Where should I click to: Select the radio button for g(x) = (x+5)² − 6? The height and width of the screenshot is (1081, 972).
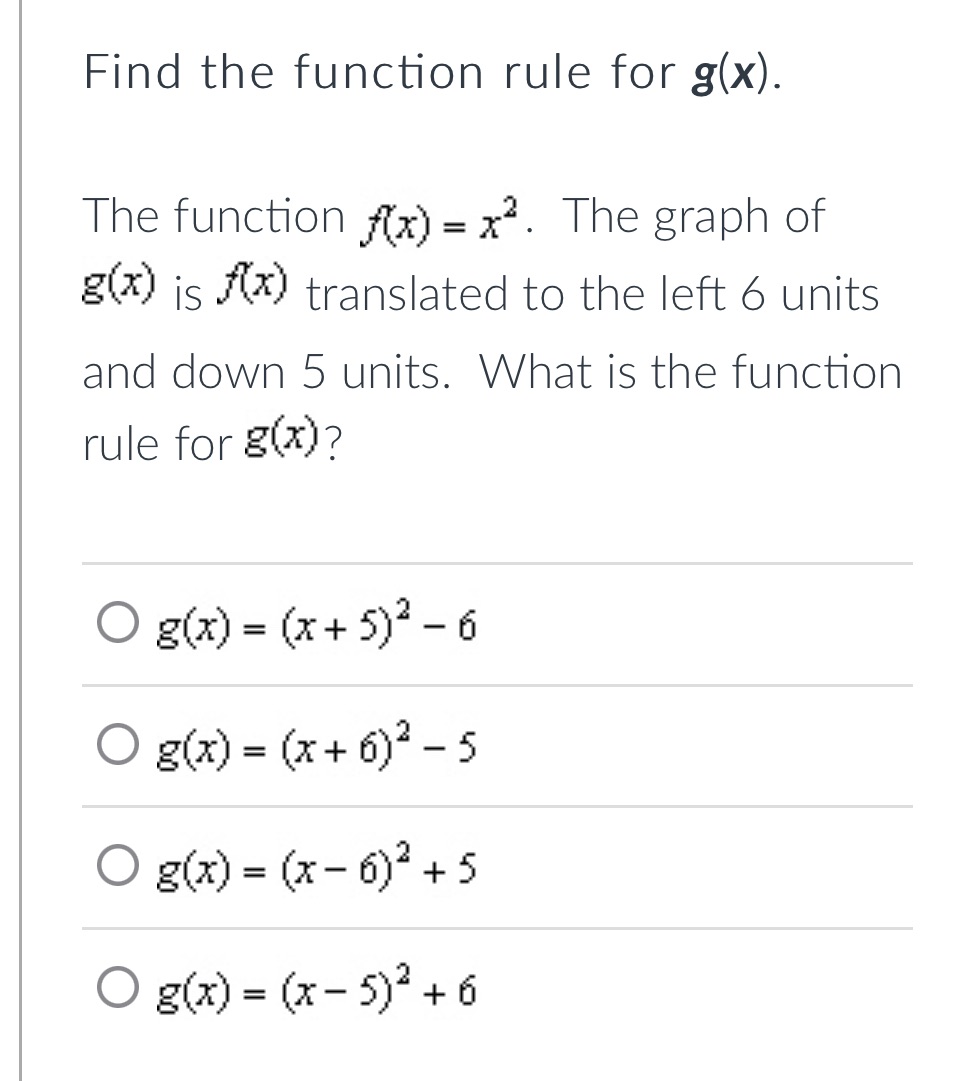[x=116, y=622]
